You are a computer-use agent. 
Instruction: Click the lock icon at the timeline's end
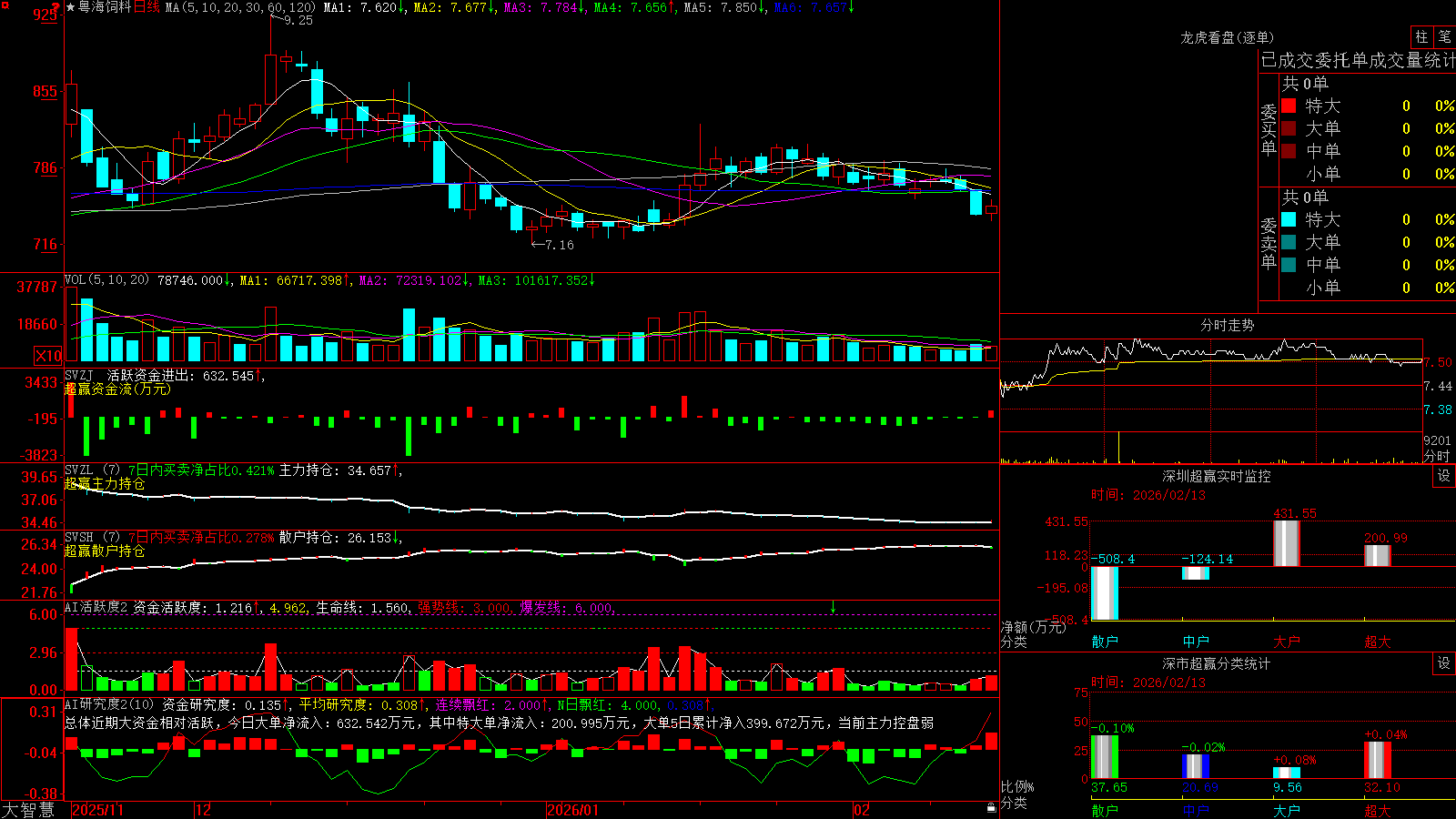991,808
